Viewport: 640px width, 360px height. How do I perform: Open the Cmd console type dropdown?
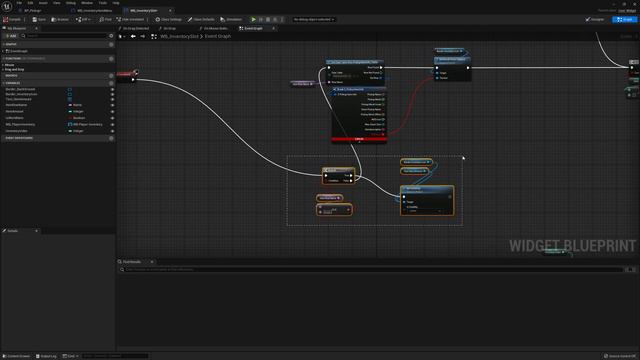pos(71,356)
